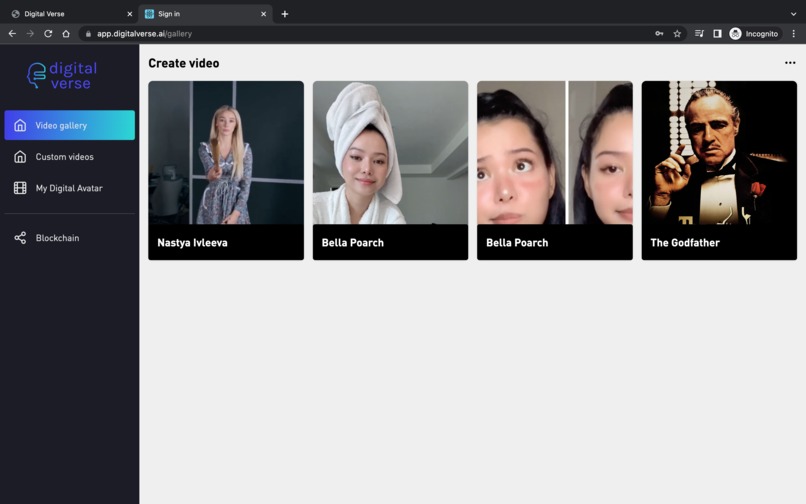Open the three-dot menu next to Create video
Viewport: 806px width, 504px height.
click(790, 63)
